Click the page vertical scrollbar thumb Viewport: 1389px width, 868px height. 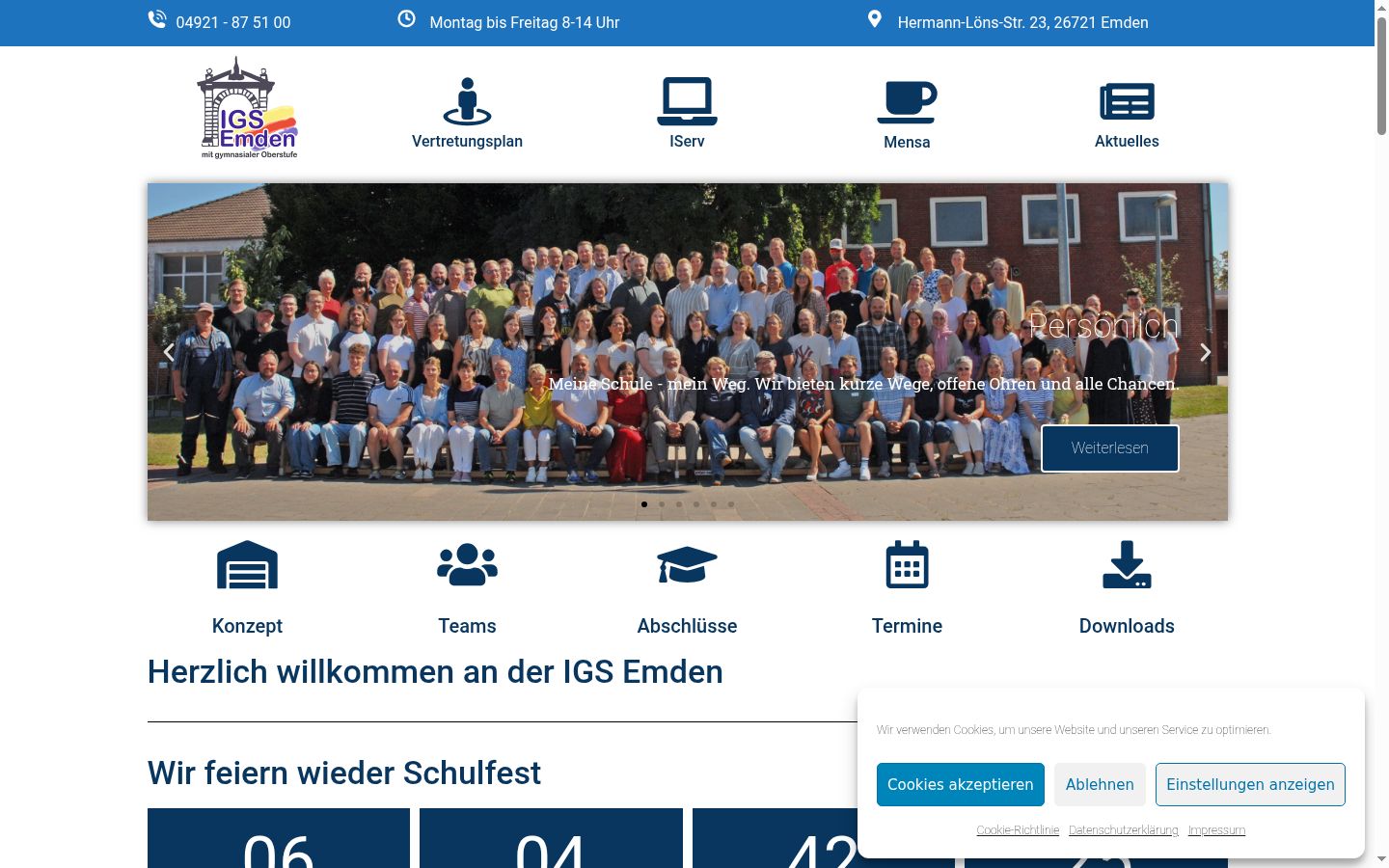(x=1381, y=75)
